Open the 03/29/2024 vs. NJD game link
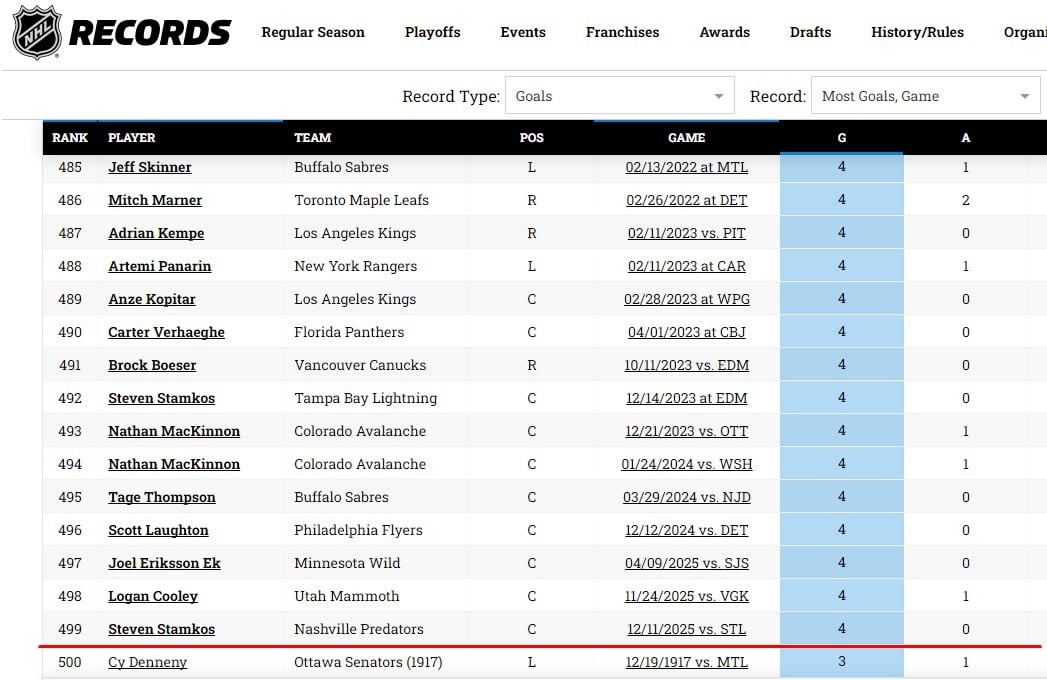Screen dimensions: 1047x680 tap(686, 497)
